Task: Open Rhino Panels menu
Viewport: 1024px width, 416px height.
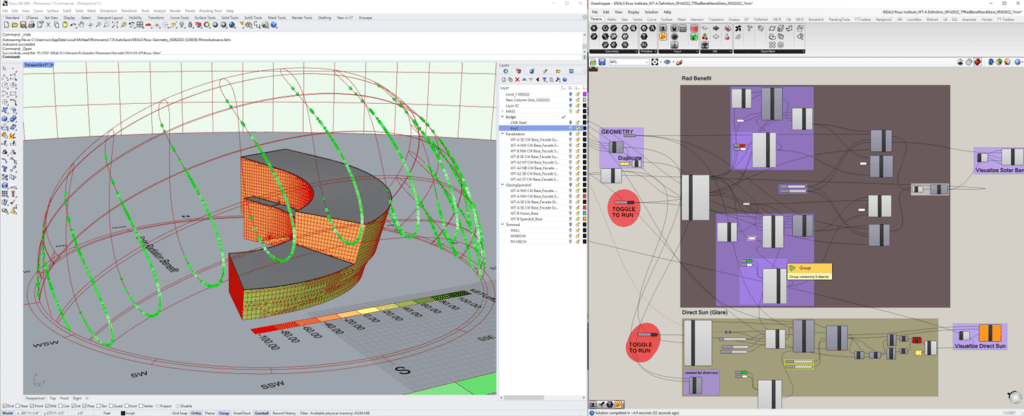Action: [190, 11]
